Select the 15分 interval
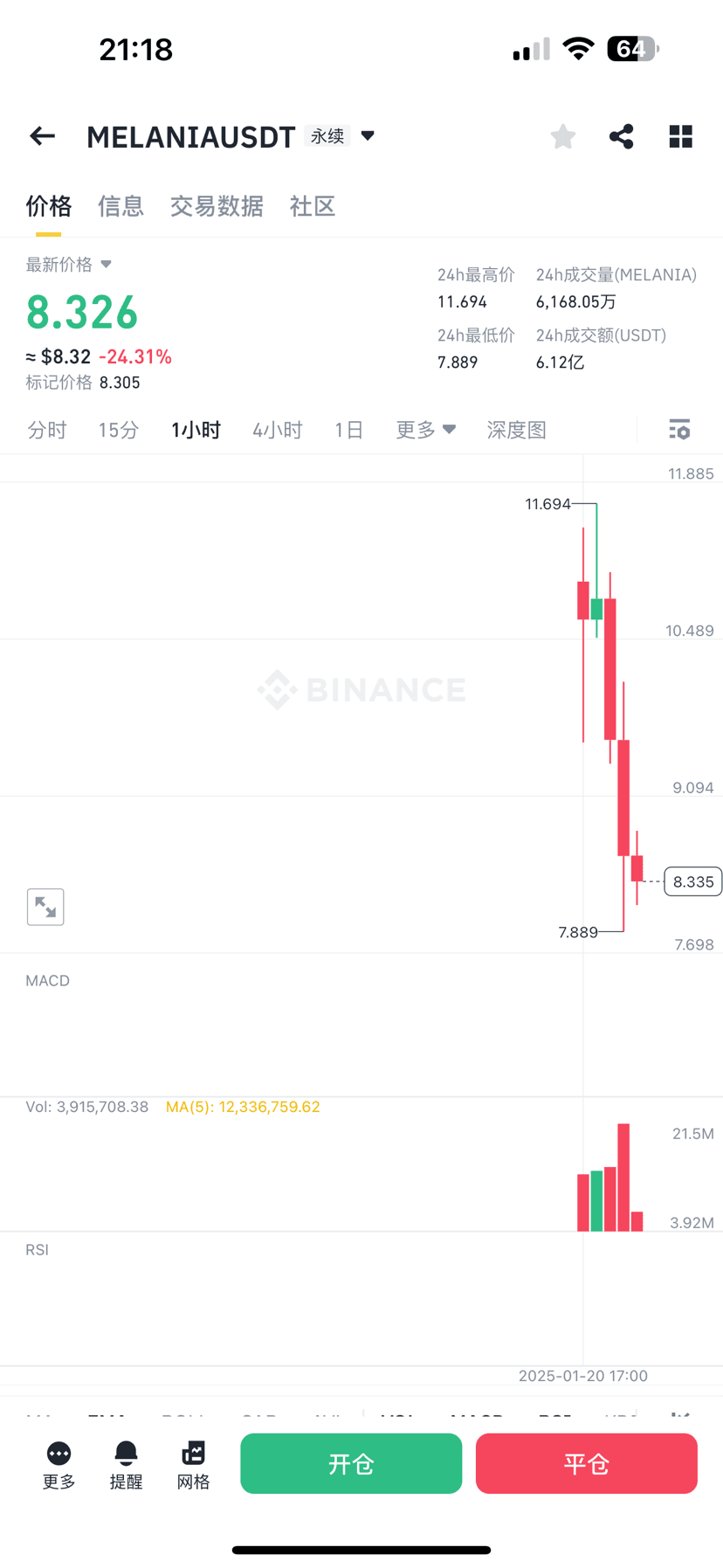This screenshot has width=723, height=1568. [119, 430]
